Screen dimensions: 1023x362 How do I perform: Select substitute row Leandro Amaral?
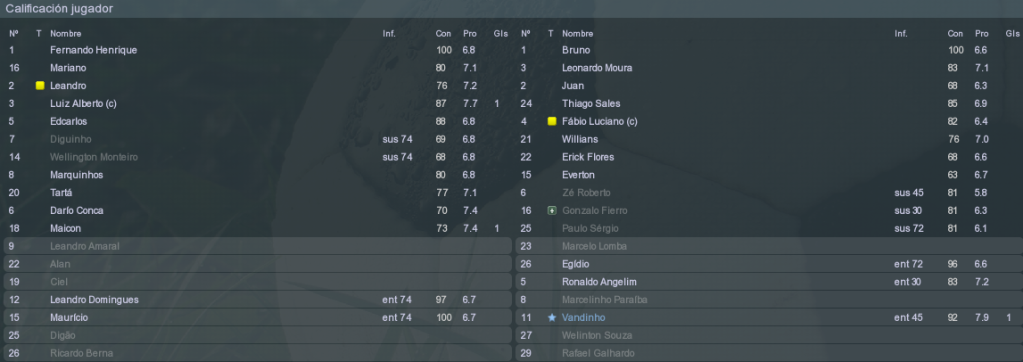(x=258, y=247)
